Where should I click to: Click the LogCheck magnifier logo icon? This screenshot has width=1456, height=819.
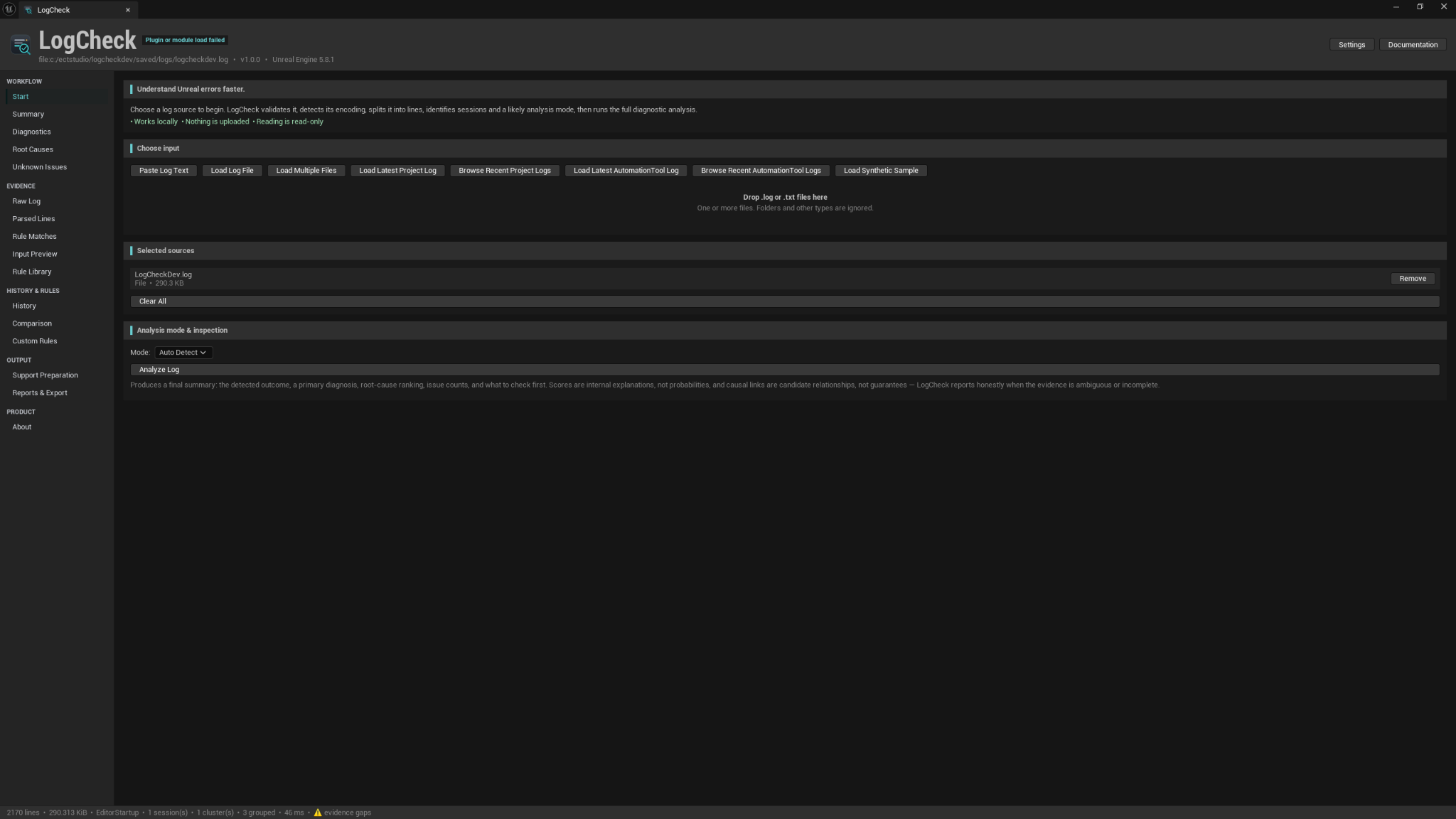(21, 45)
